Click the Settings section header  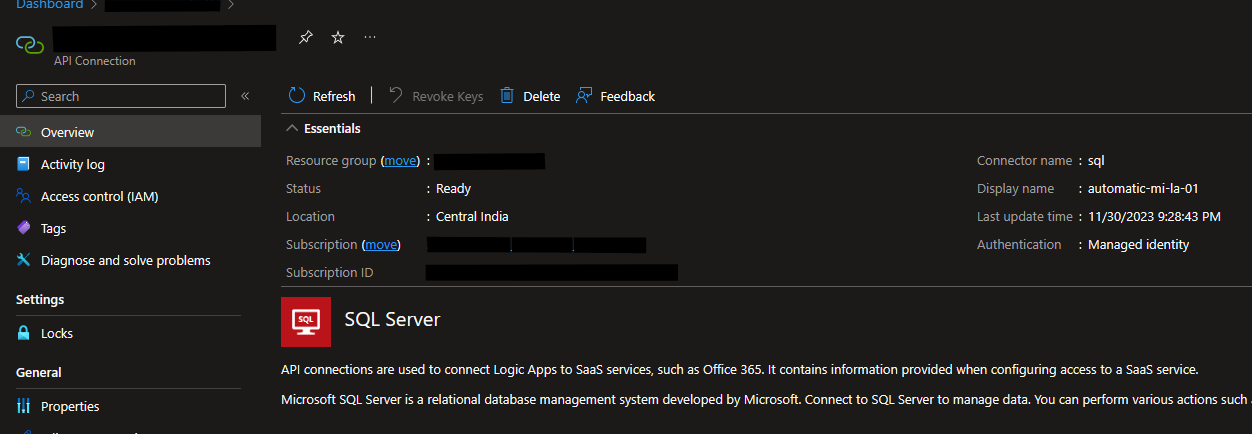[x=40, y=300]
